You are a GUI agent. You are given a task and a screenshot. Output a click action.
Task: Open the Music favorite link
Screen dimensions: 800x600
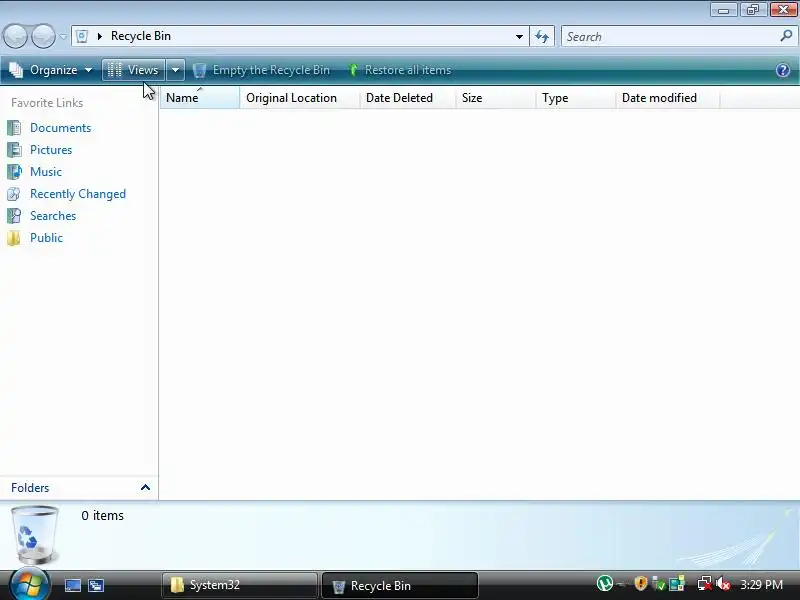[46, 171]
